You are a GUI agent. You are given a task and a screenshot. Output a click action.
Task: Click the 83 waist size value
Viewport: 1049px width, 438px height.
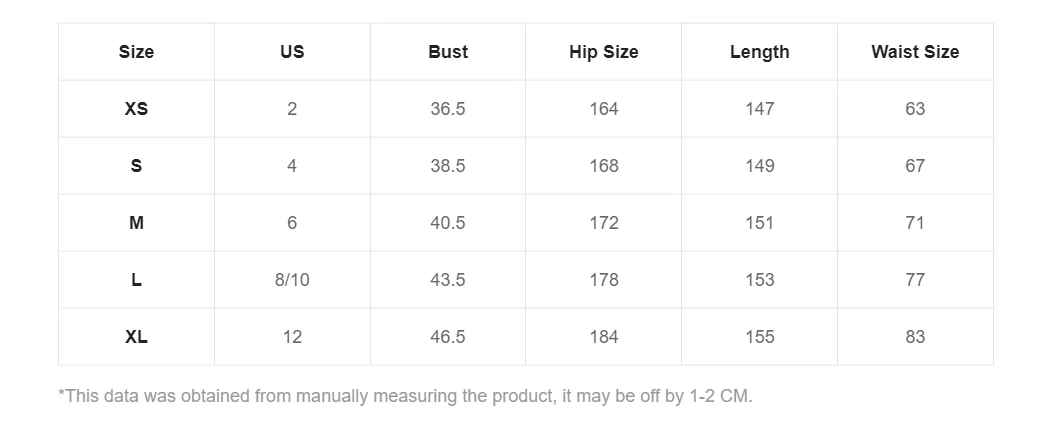point(915,337)
